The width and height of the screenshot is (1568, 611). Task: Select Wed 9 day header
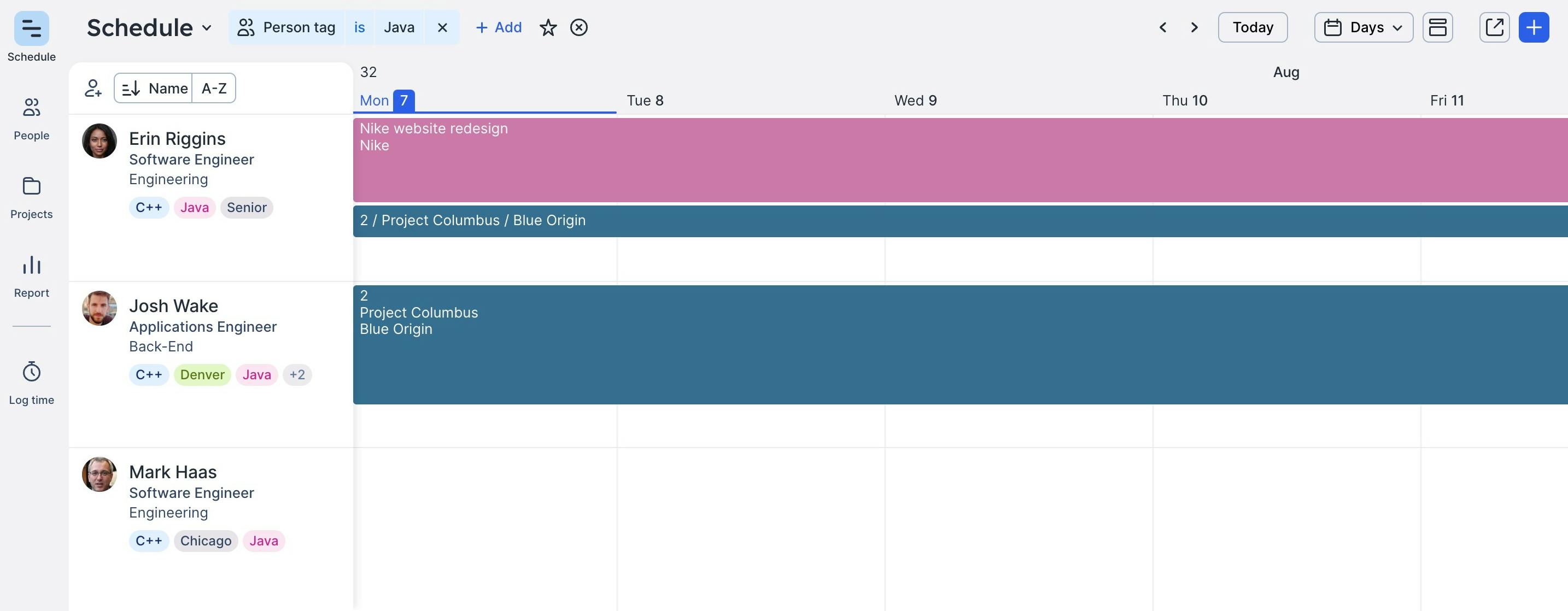tap(915, 101)
